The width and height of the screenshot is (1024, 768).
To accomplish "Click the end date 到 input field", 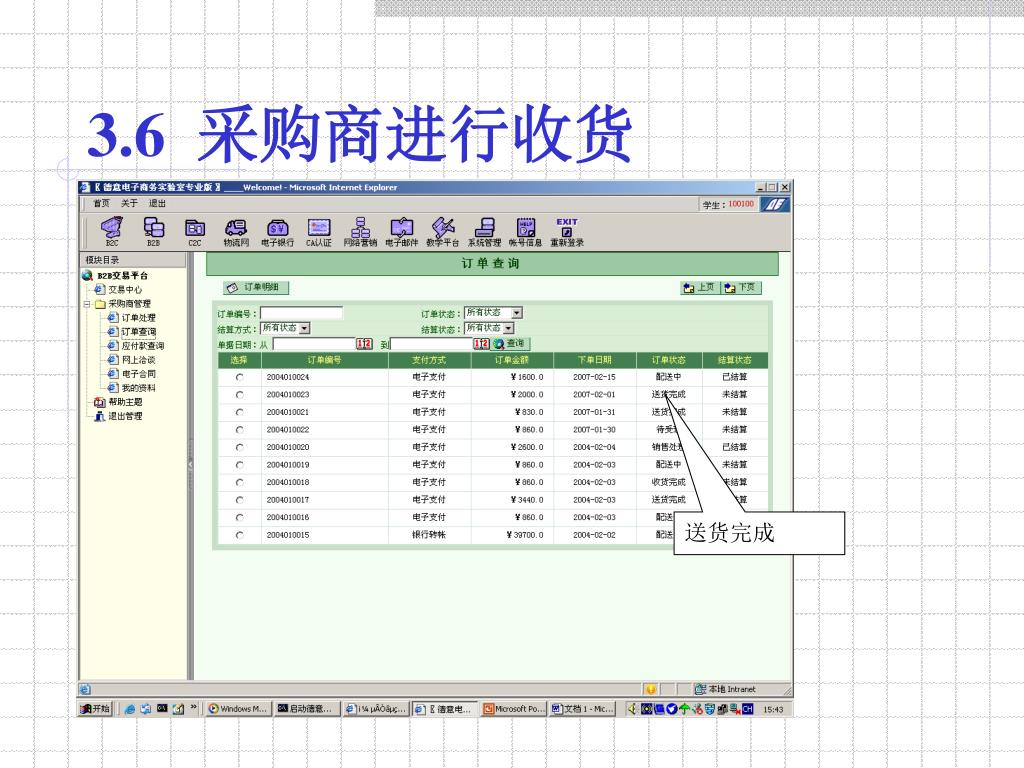I will [x=432, y=344].
